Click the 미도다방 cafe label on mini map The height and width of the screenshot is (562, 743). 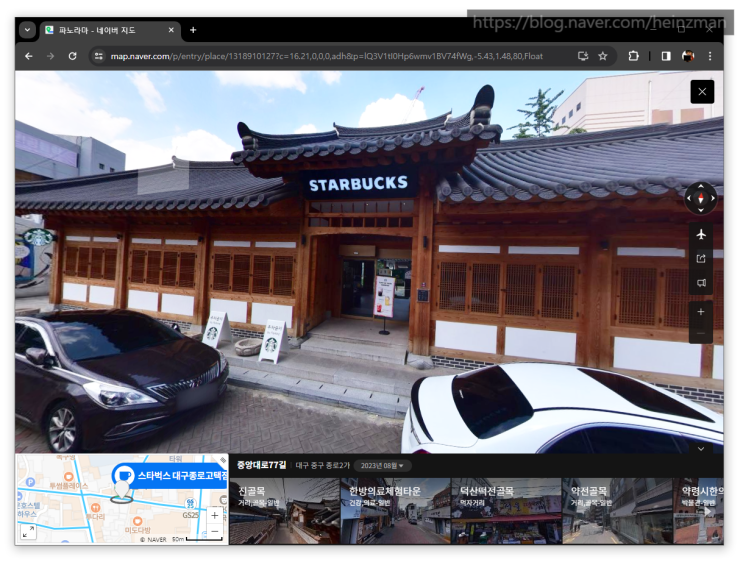[x=138, y=529]
